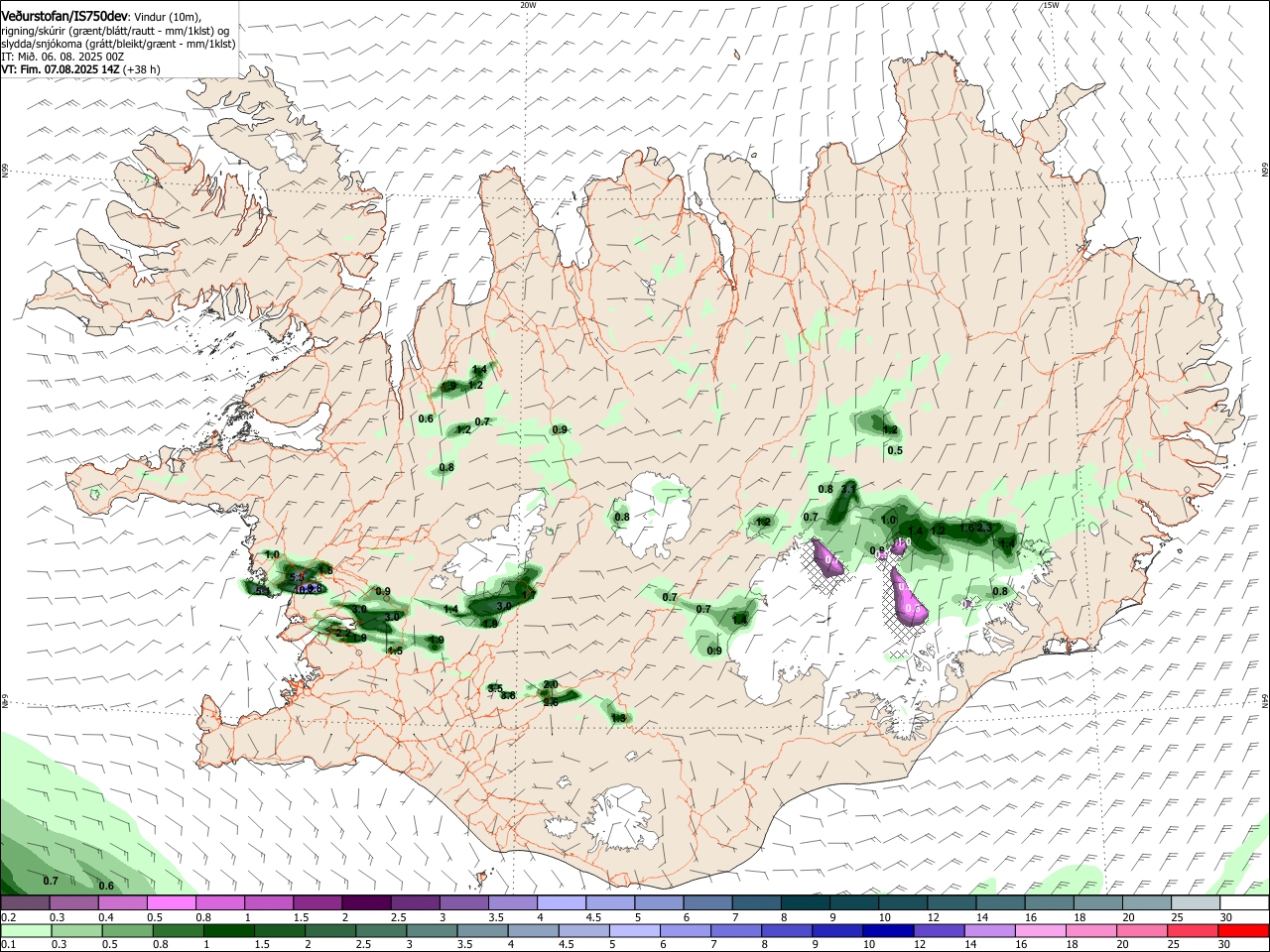Pick the dark purple 2 swatch in upper legend
The height and width of the screenshot is (952, 1270).
[x=366, y=902]
